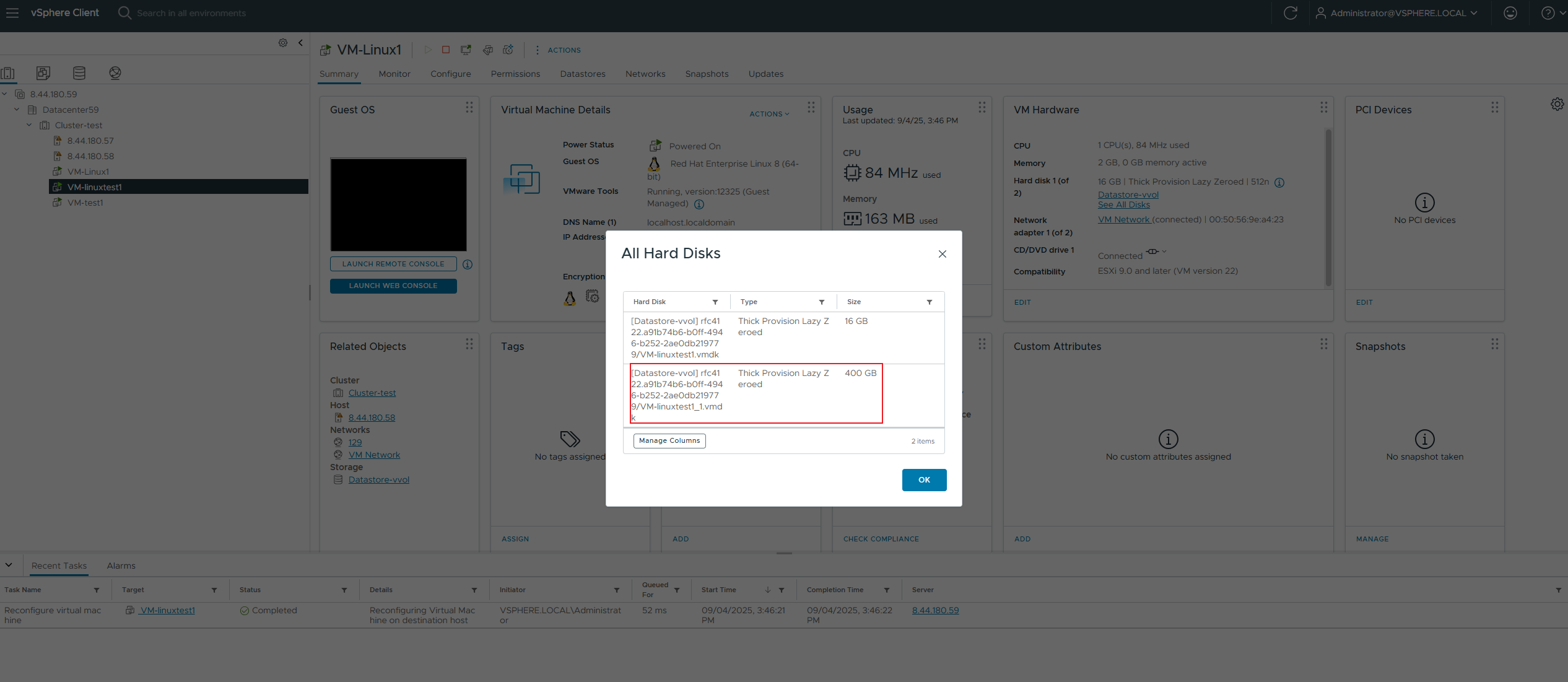
Task: Switch to the Alarms tab
Action: click(x=121, y=566)
